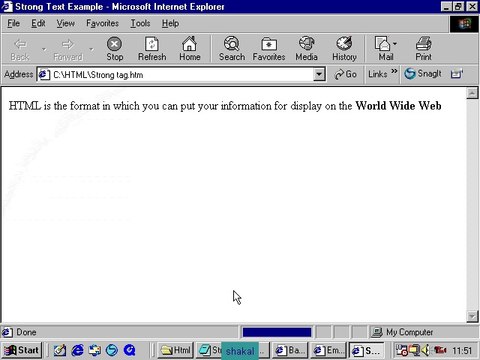The image size is (480, 360).
Task: Print the current page
Action: [x=423, y=49]
